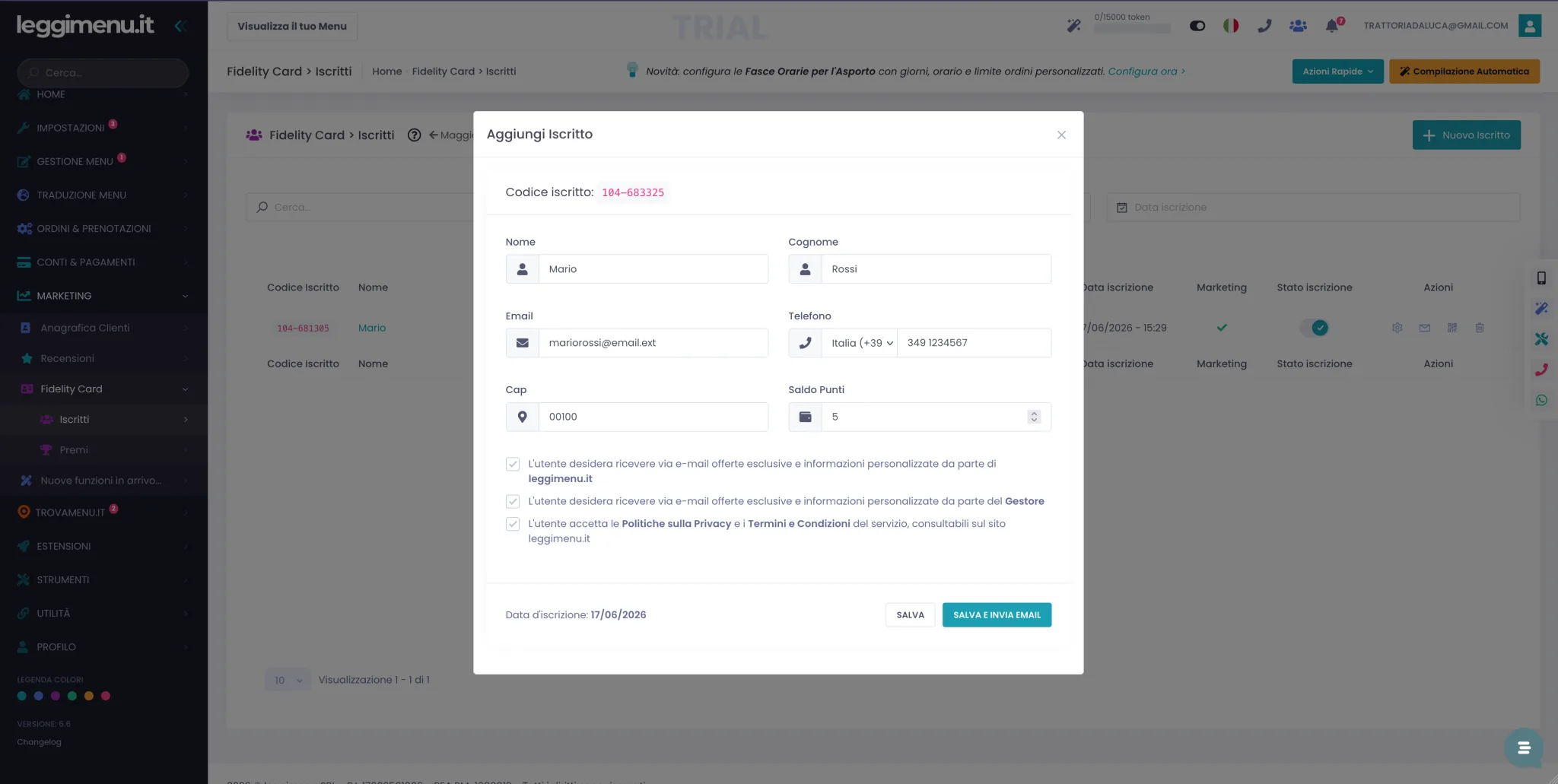The height and width of the screenshot is (784, 1558).
Task: Collapse the MARKETING sidebar section
Action: tap(103, 296)
